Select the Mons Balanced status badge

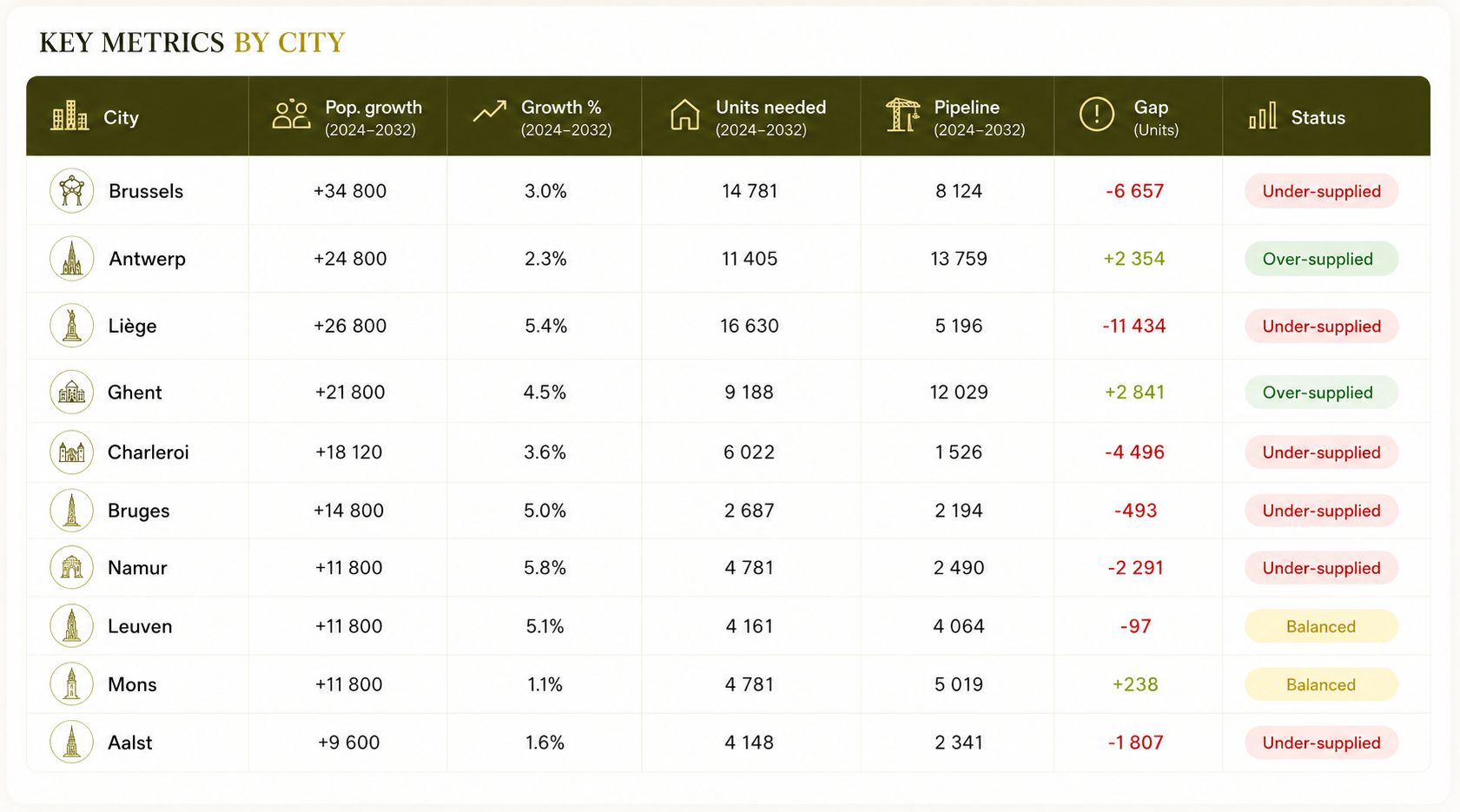tap(1321, 684)
